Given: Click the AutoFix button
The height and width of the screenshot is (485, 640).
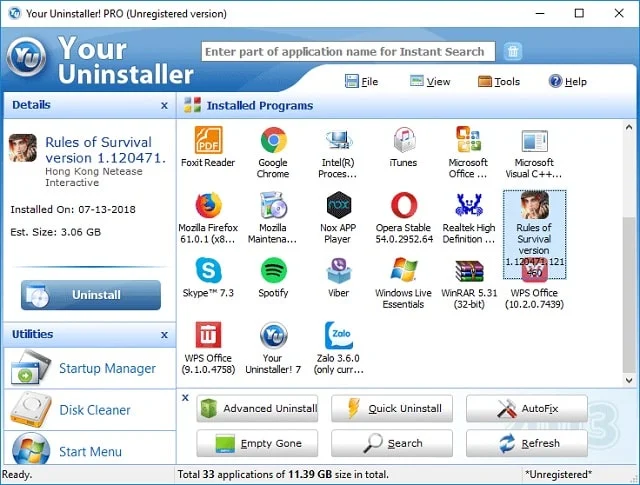Looking at the screenshot, I should click(527, 408).
